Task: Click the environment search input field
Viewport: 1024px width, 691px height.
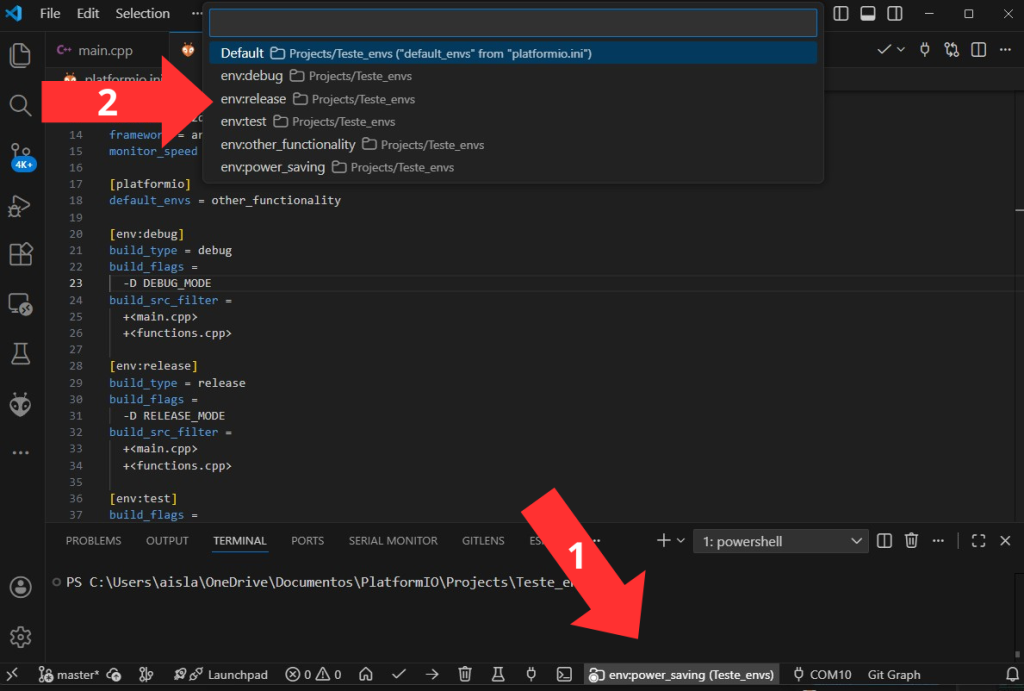Action: click(512, 23)
